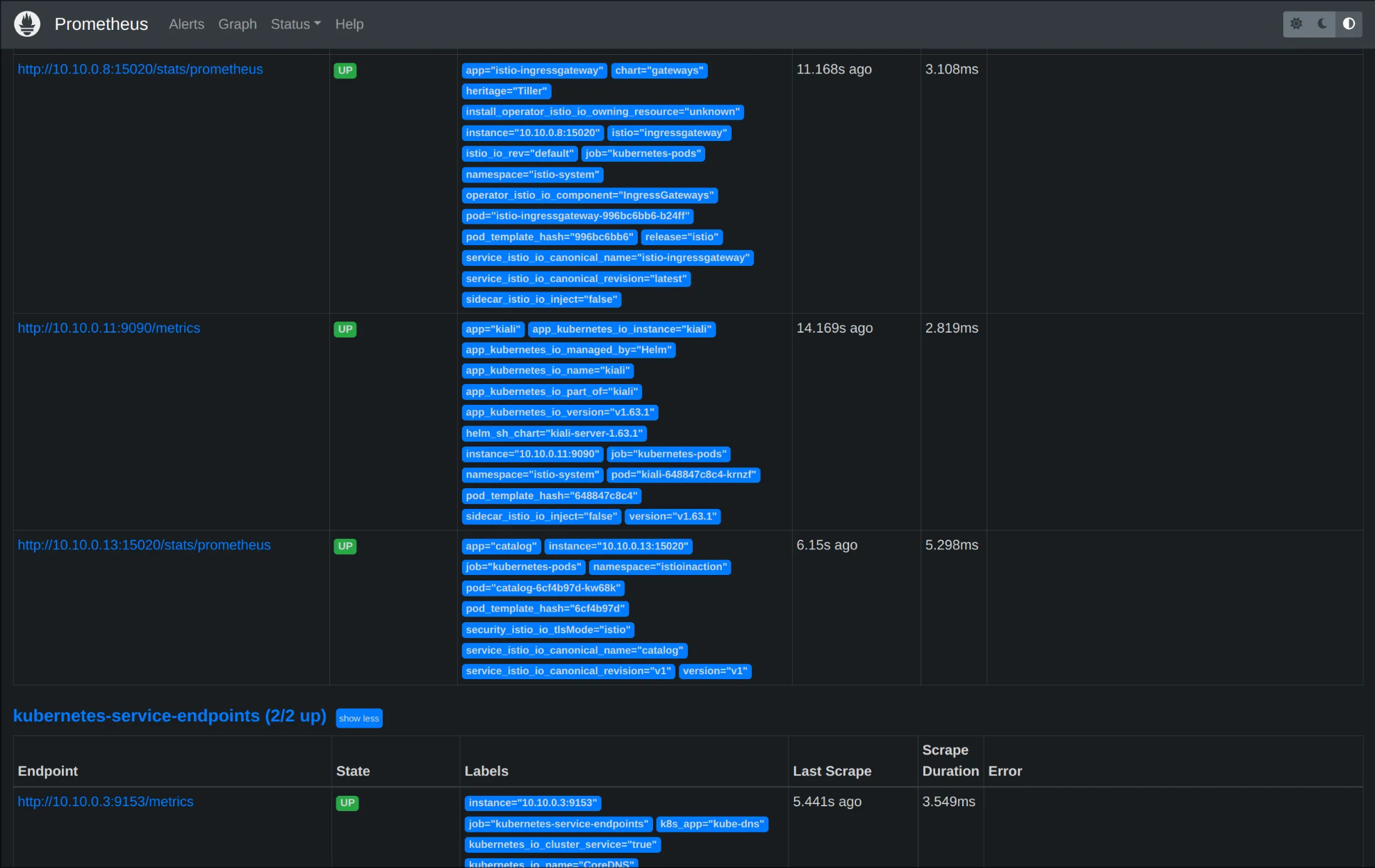Click the app="catalog" label
This screenshot has width=1375, height=868.
point(502,547)
